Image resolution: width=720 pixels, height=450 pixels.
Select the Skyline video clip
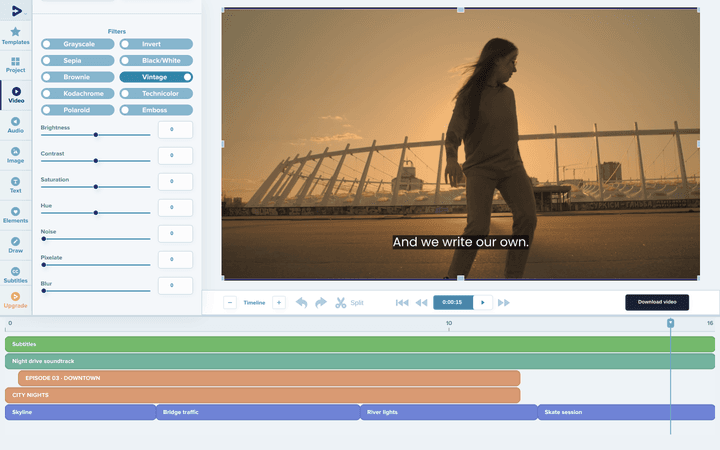81,412
